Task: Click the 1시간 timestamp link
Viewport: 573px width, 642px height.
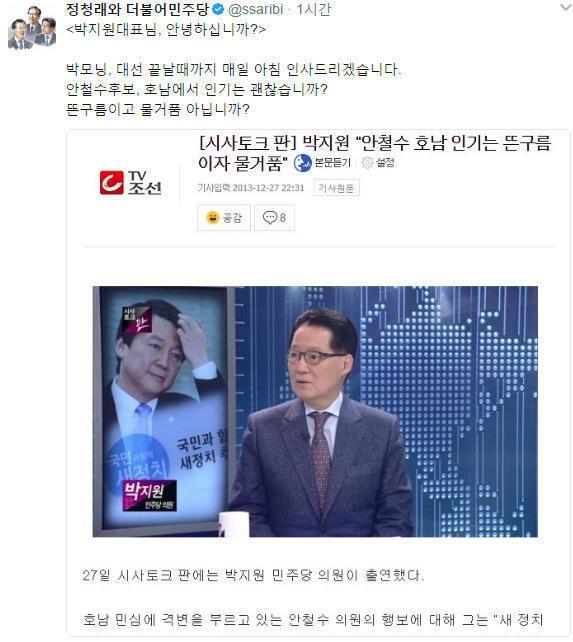Action: (x=314, y=9)
